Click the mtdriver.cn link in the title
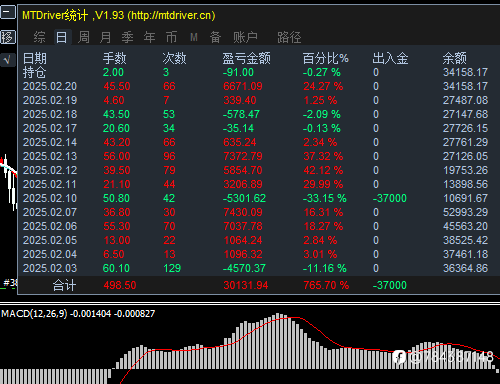This screenshot has height=384, width=500. click(x=172, y=15)
